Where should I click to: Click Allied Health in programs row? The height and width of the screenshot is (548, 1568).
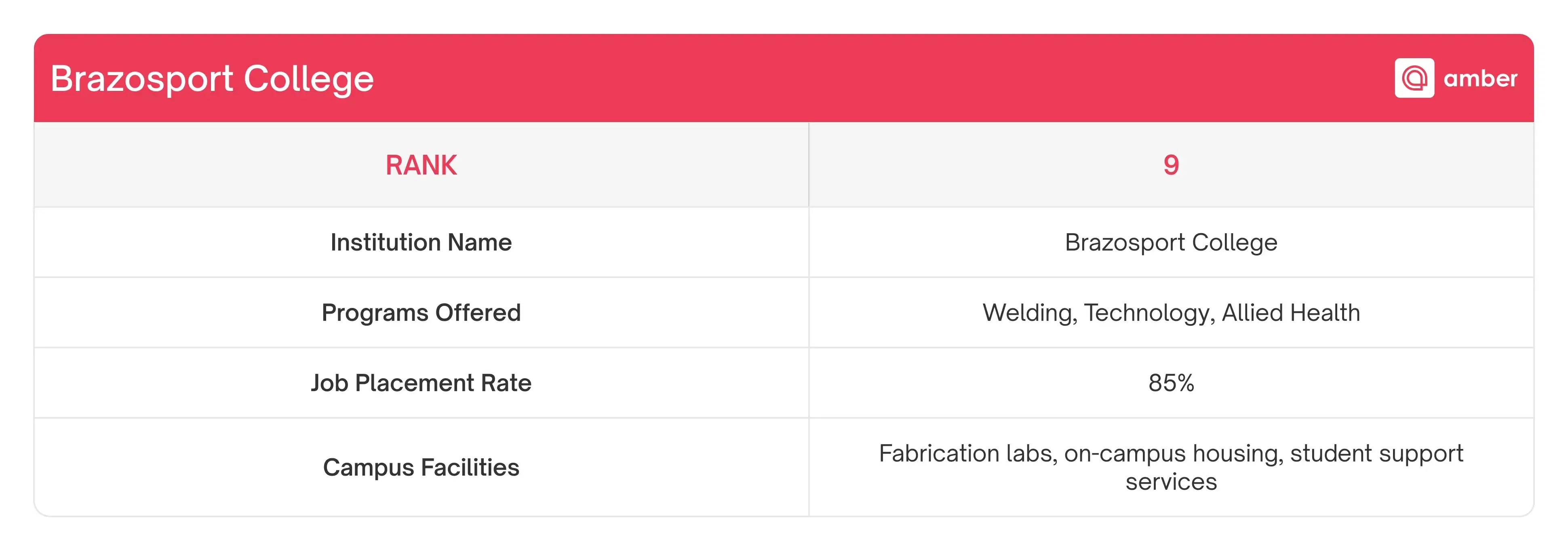[x=1291, y=313]
